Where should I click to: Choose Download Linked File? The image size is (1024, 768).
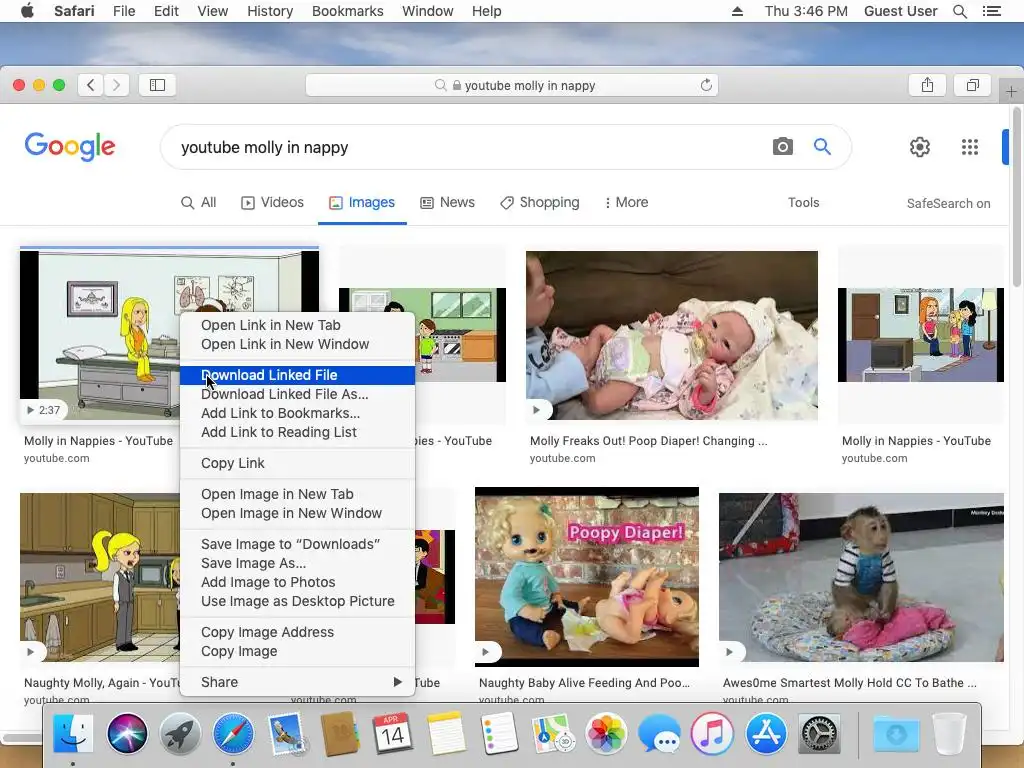(x=297, y=375)
